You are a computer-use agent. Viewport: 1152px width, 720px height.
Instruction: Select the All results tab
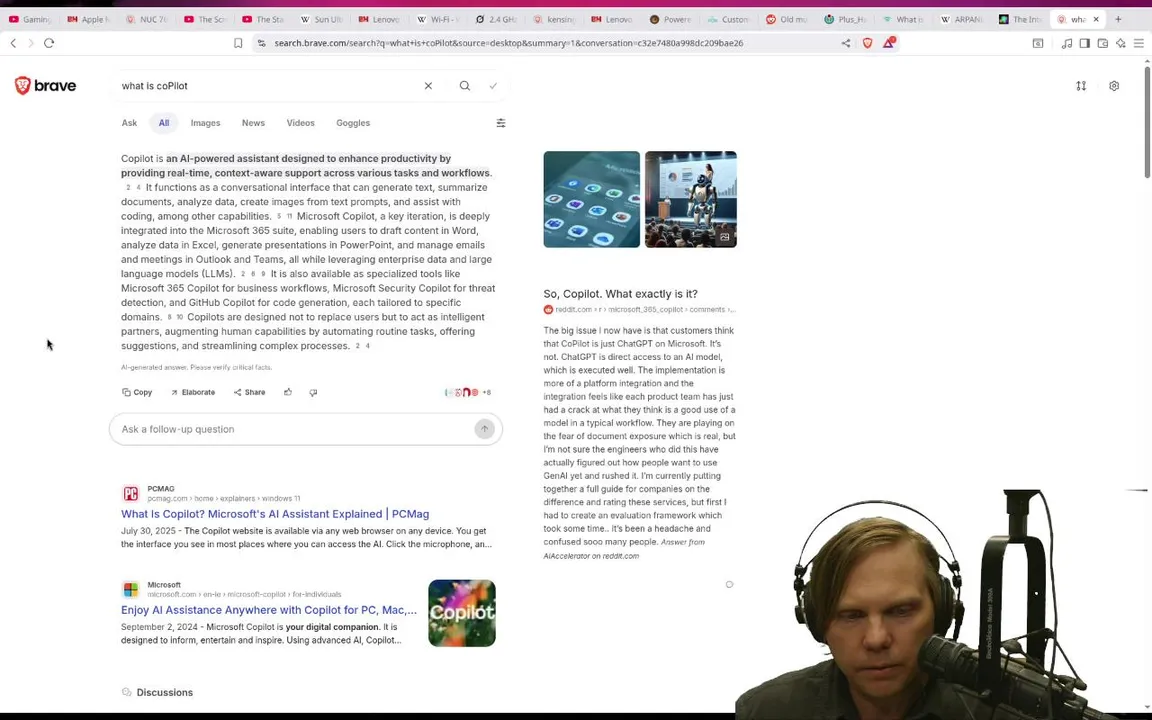[164, 123]
